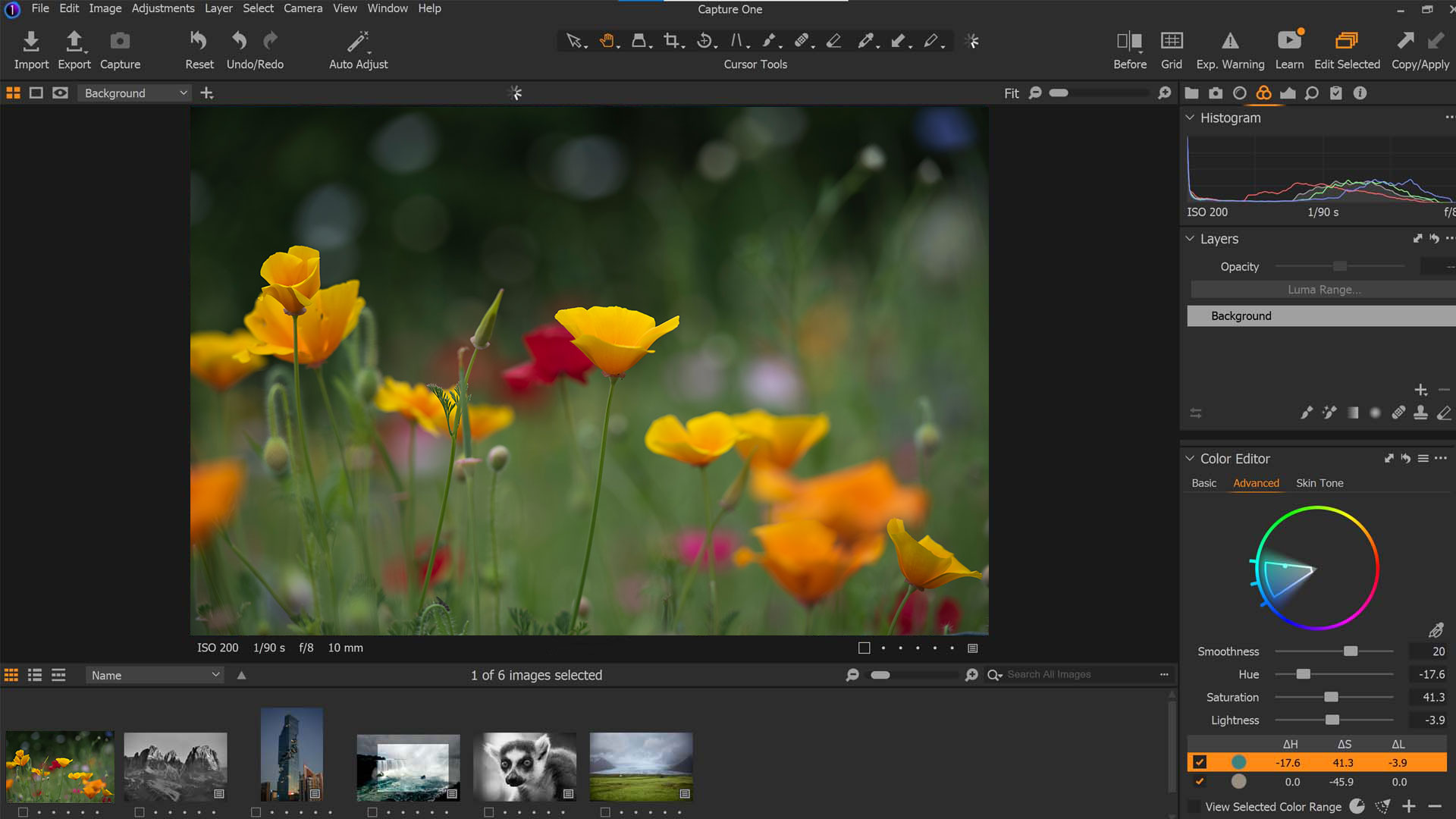Open the Advanced tab in Color Editor

click(x=1256, y=483)
